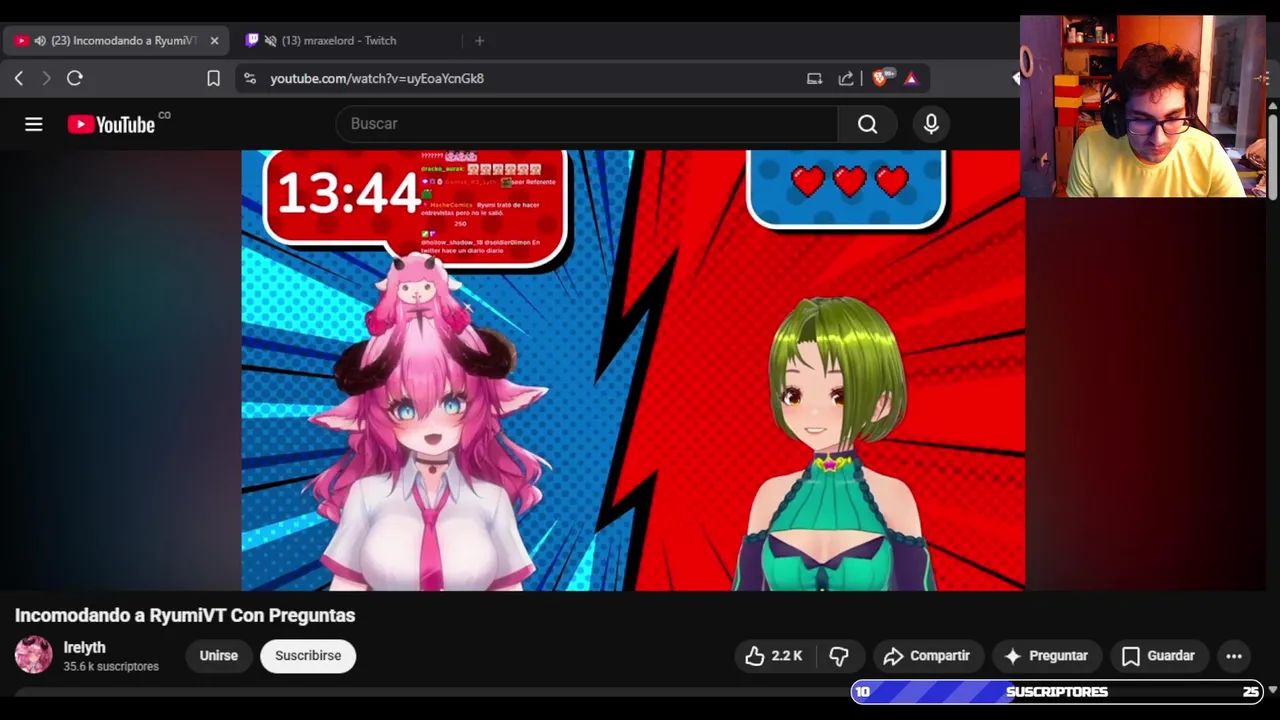Click the video player area
Viewport: 1280px width, 720px height.
click(633, 370)
